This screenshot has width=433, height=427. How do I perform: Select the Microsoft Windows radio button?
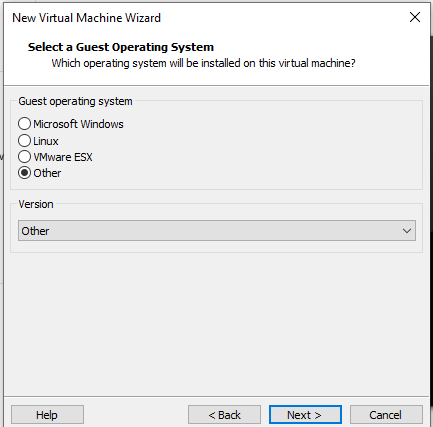24,124
